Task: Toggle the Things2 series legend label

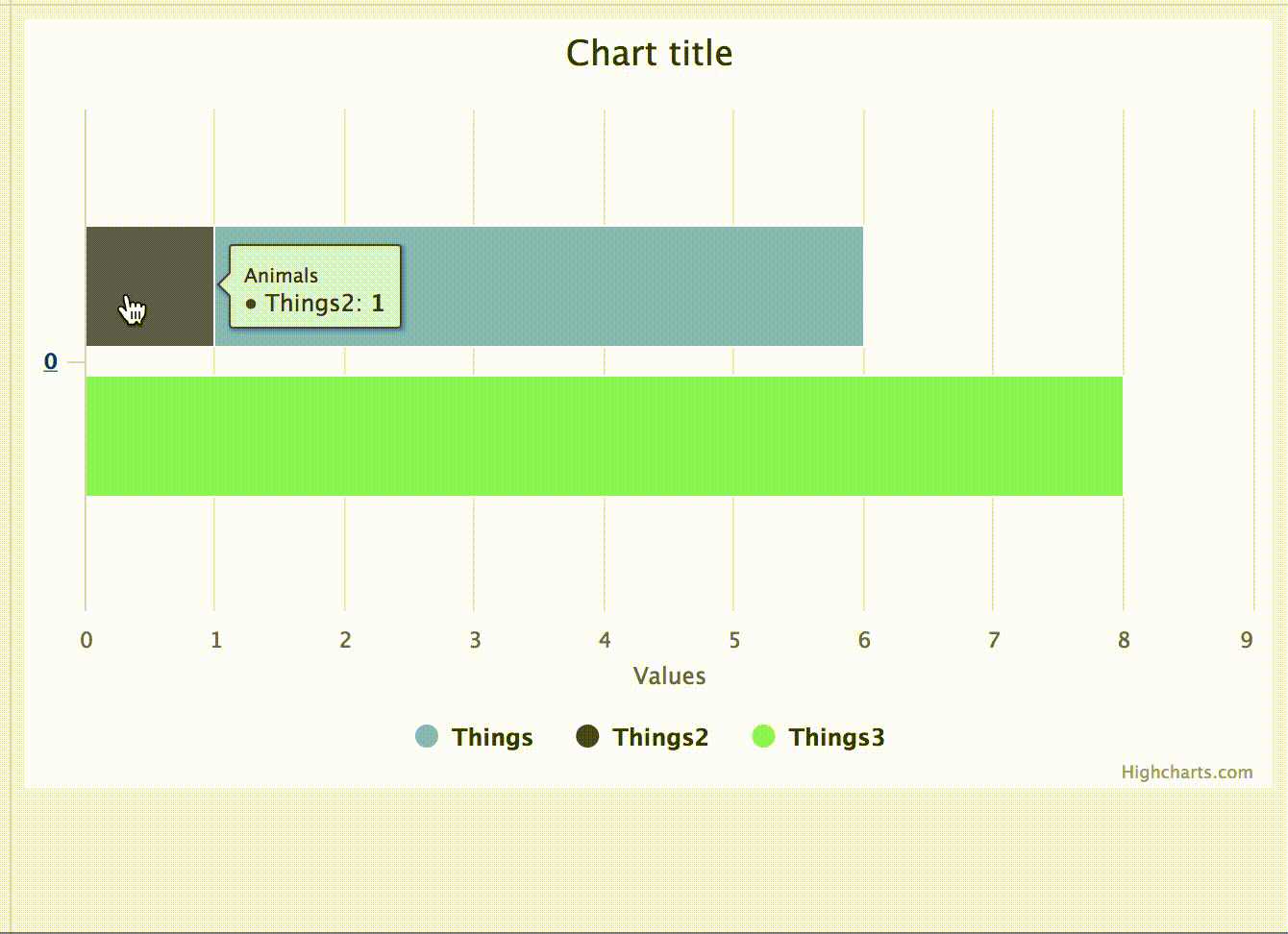Action: click(x=660, y=737)
